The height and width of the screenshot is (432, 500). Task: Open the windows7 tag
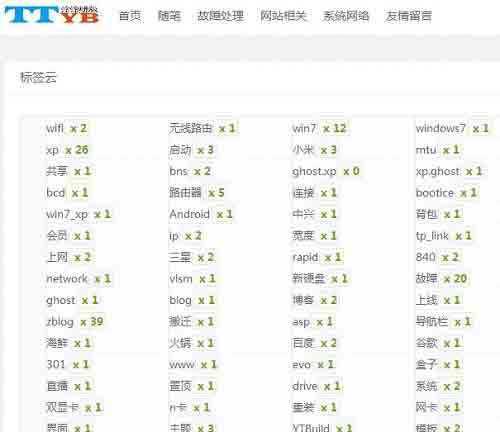(440, 128)
